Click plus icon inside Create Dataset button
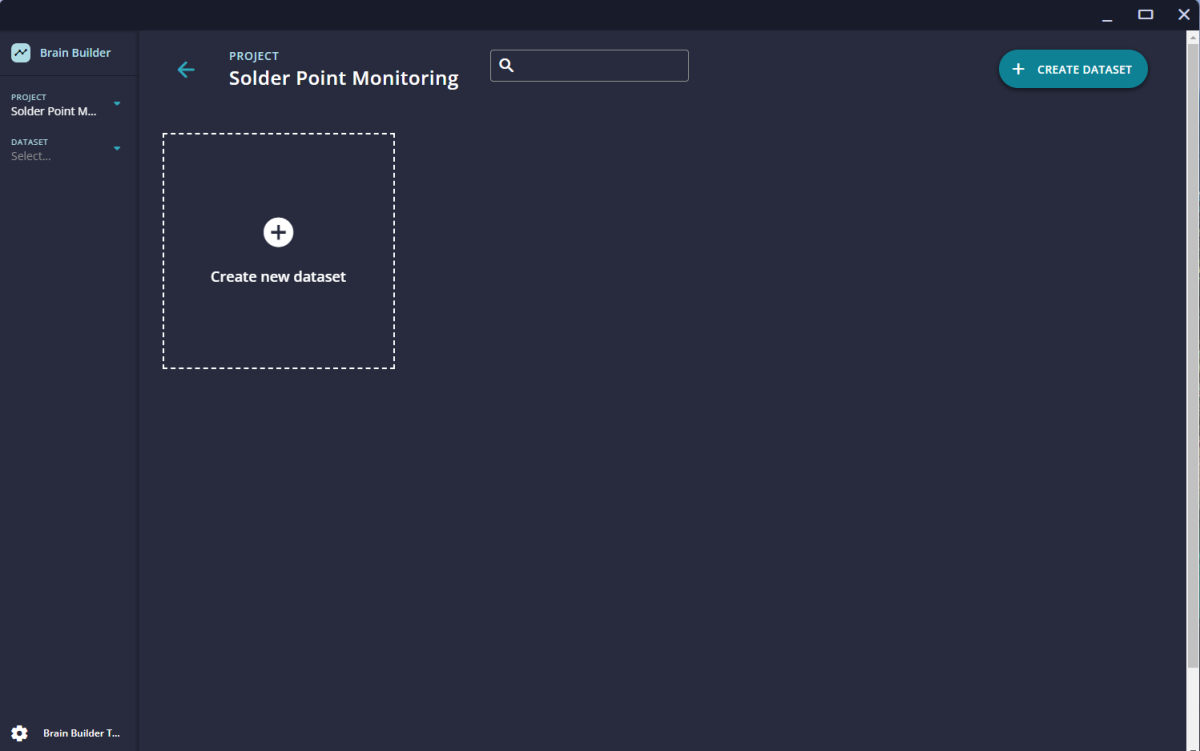1200x751 pixels. pos(1018,69)
